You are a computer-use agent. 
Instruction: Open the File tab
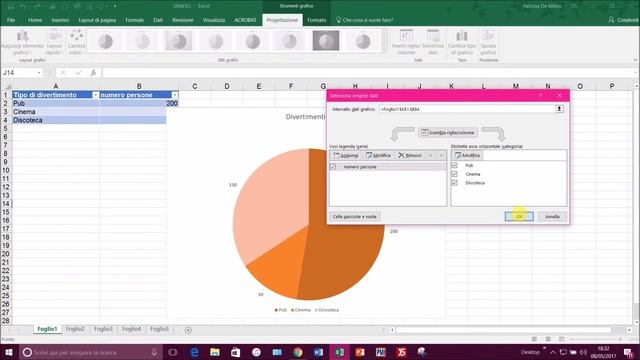click(11, 20)
